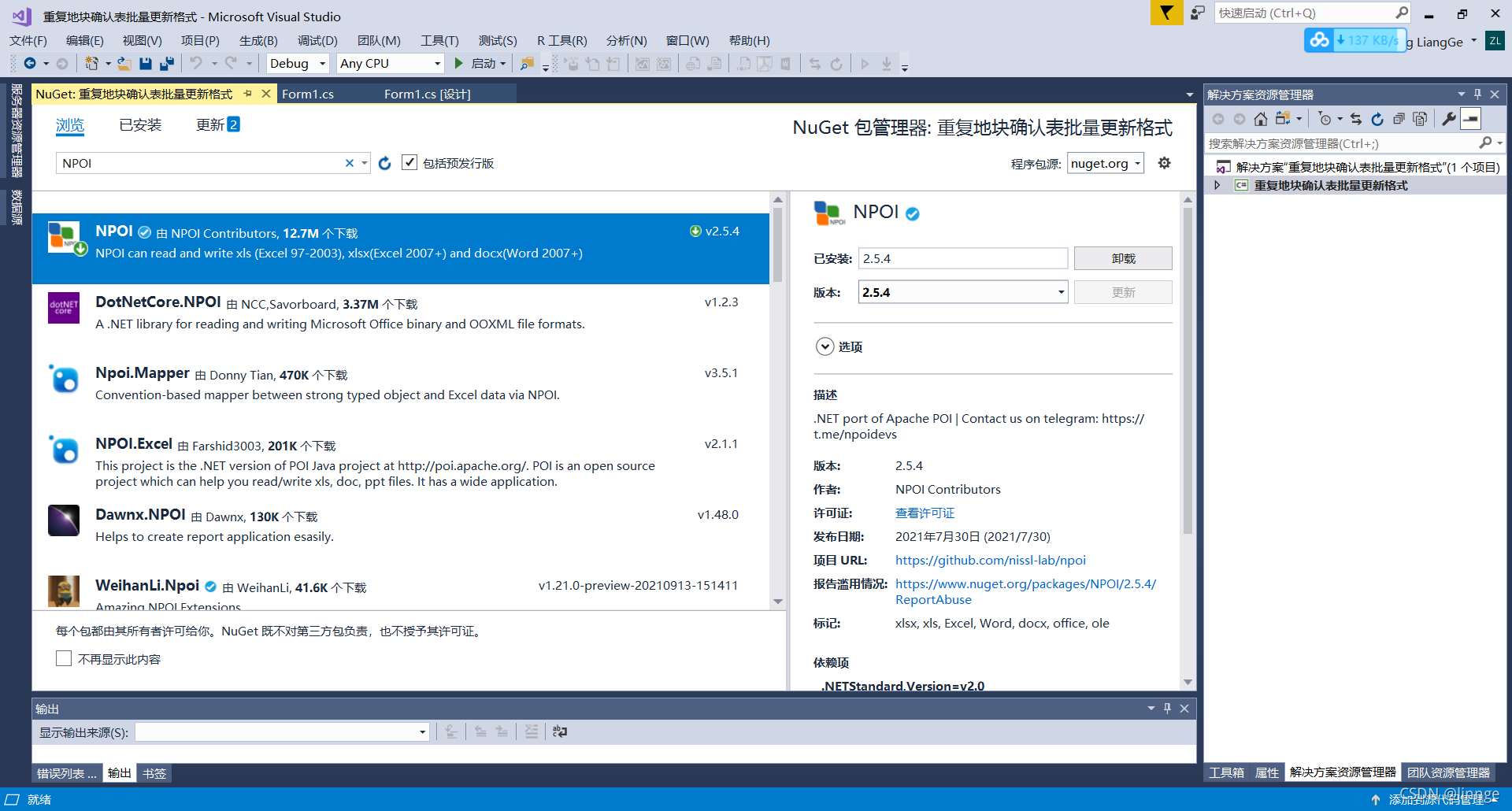
Task: Click the Uninstall (卸载) button
Action: click(x=1123, y=258)
